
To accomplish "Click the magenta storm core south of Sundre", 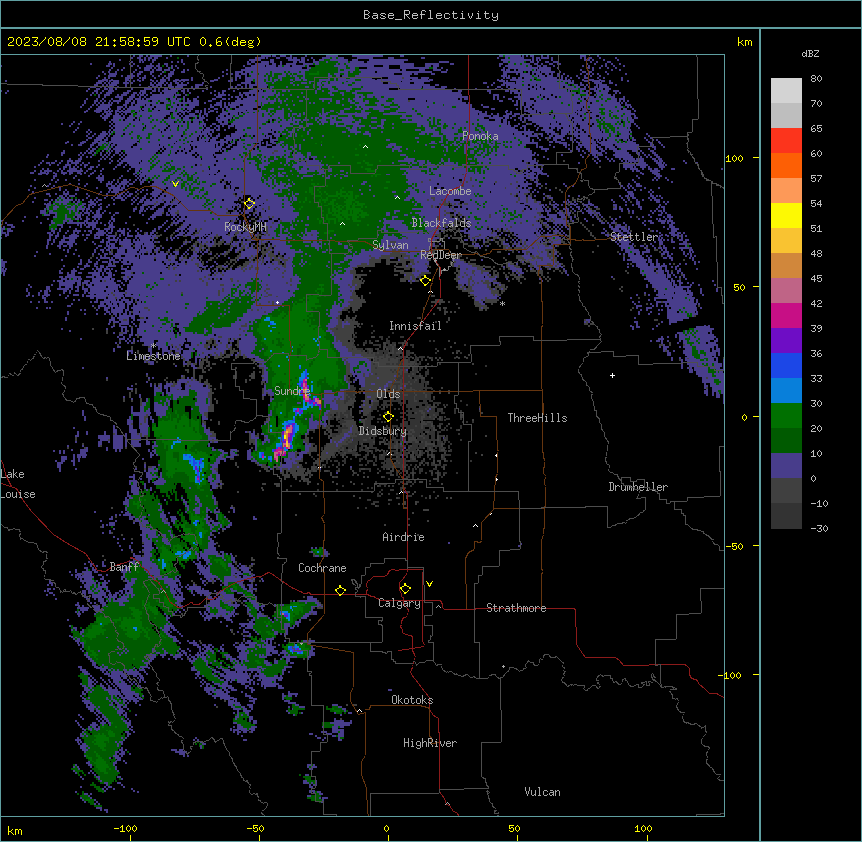I will pos(286,436).
